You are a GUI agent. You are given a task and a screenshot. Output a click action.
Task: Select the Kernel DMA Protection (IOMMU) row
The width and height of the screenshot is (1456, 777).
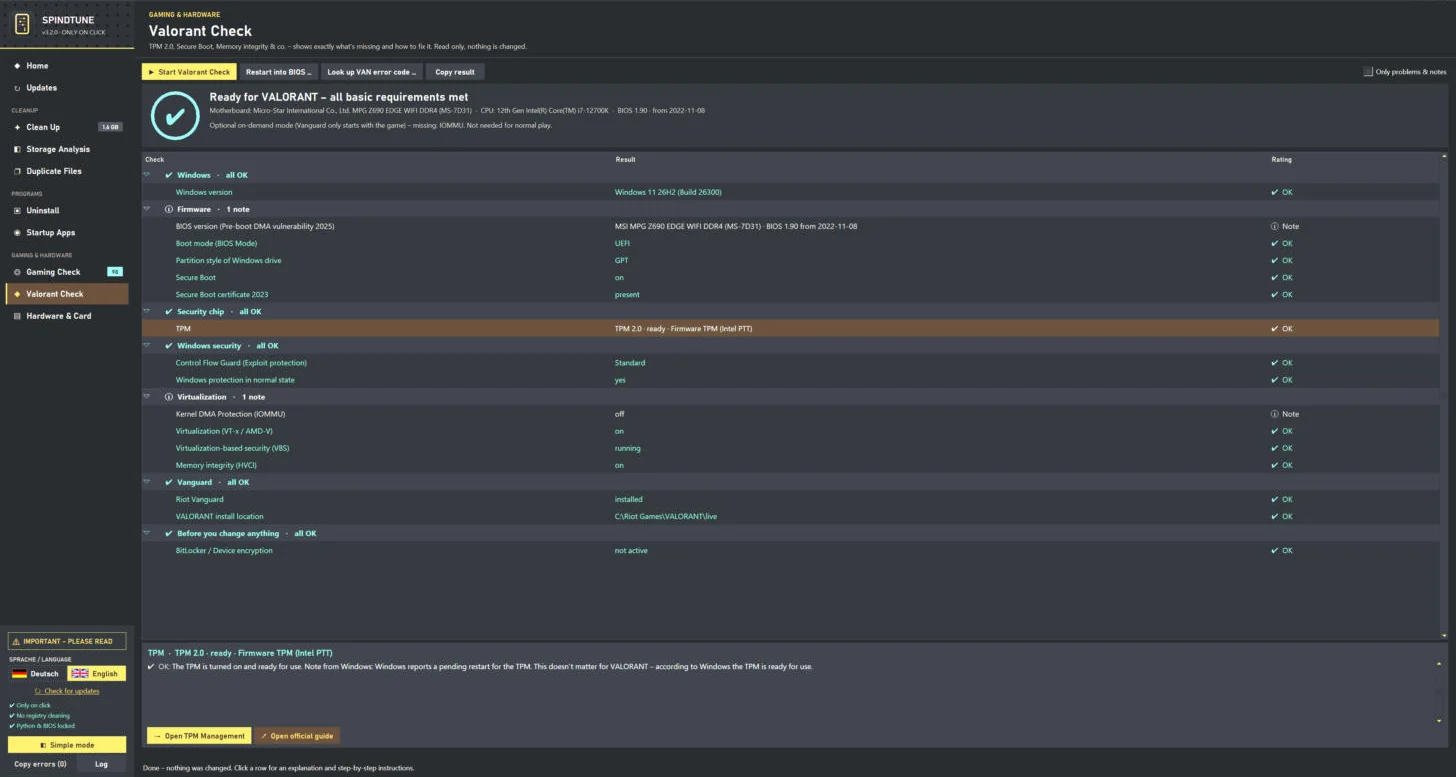pos(790,414)
